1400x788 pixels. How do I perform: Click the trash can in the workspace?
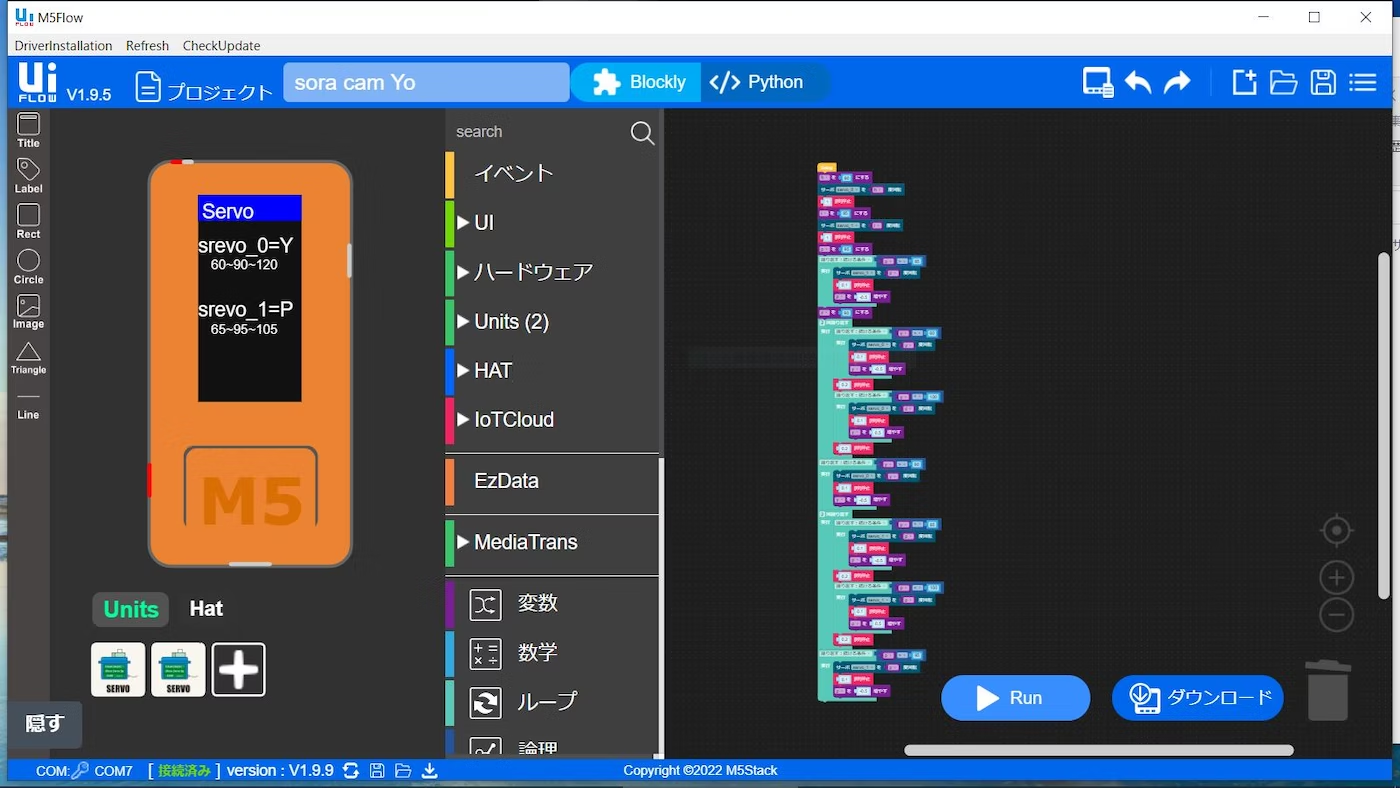(x=1328, y=690)
